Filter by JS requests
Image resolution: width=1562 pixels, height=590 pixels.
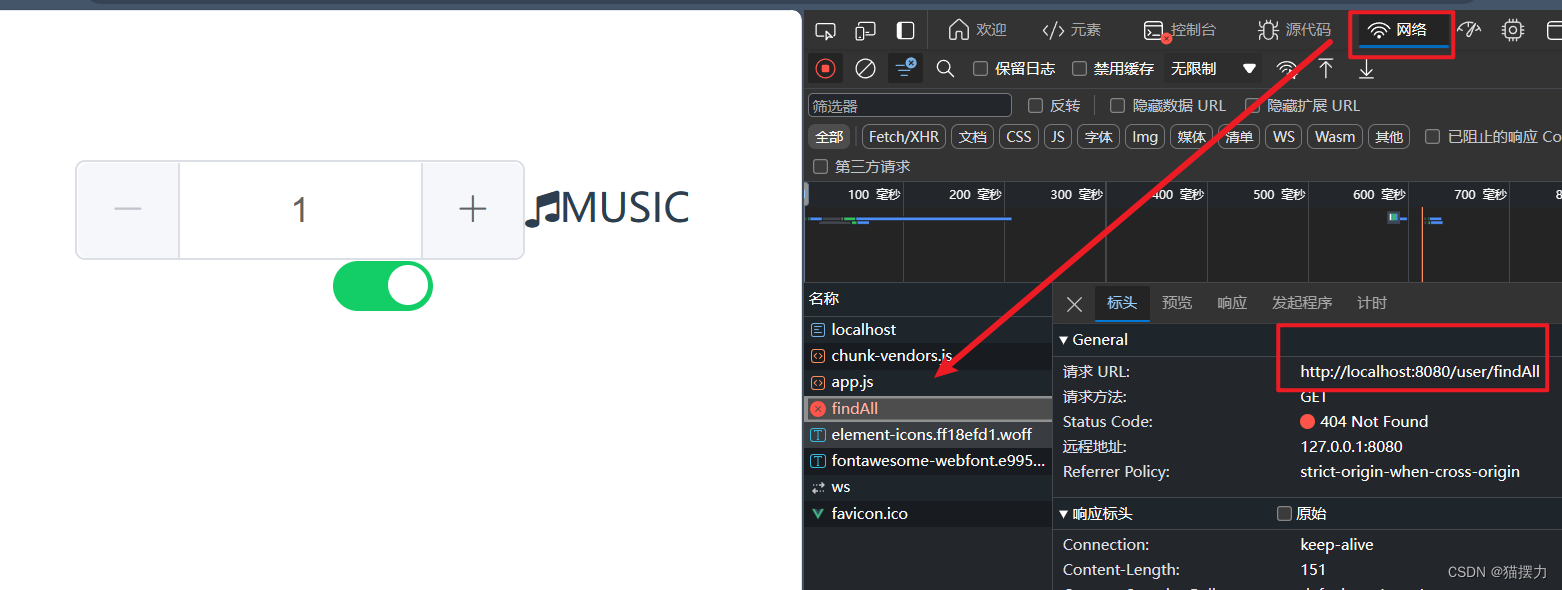[x=1057, y=137]
